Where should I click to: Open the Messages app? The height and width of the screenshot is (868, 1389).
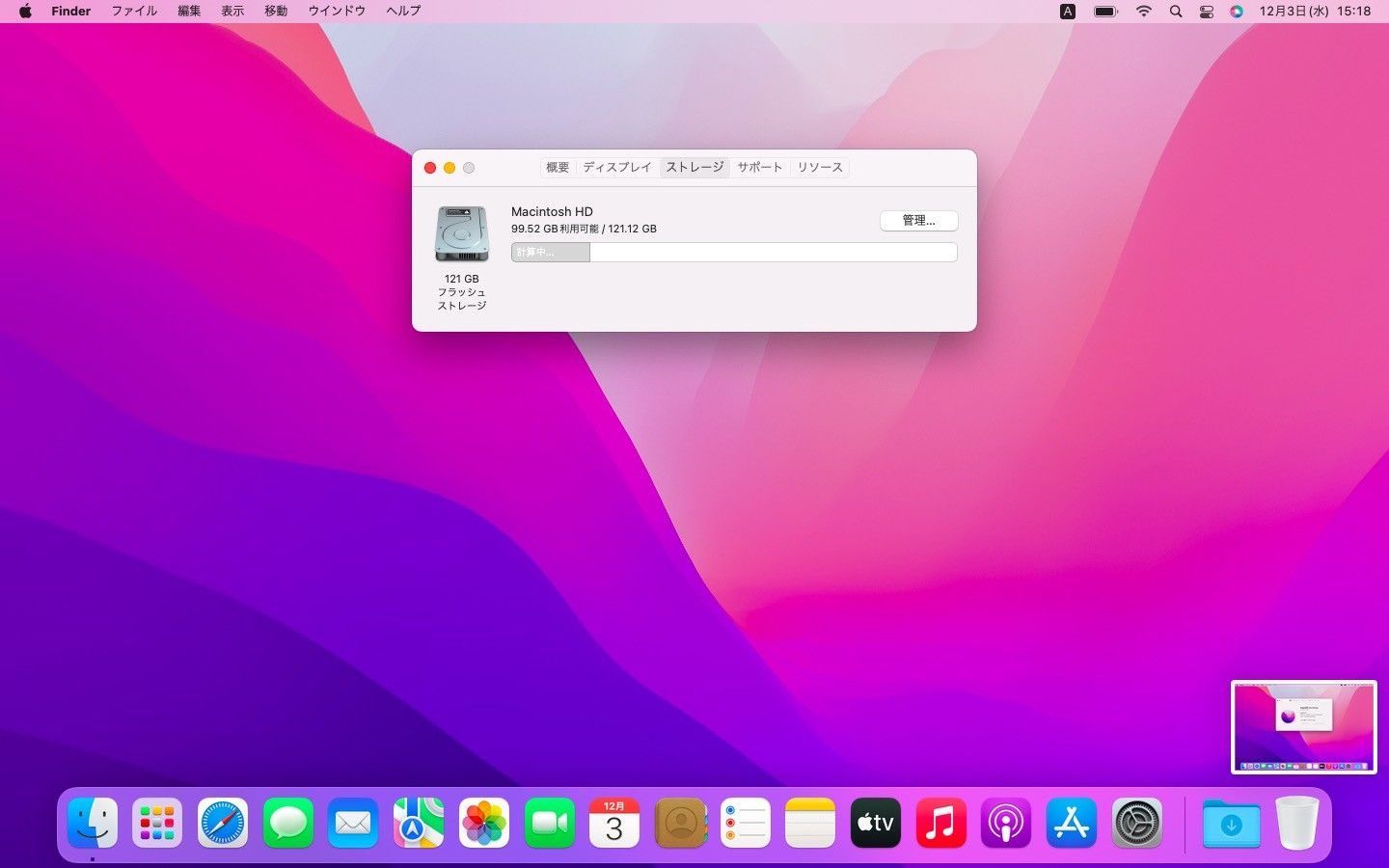click(x=287, y=822)
